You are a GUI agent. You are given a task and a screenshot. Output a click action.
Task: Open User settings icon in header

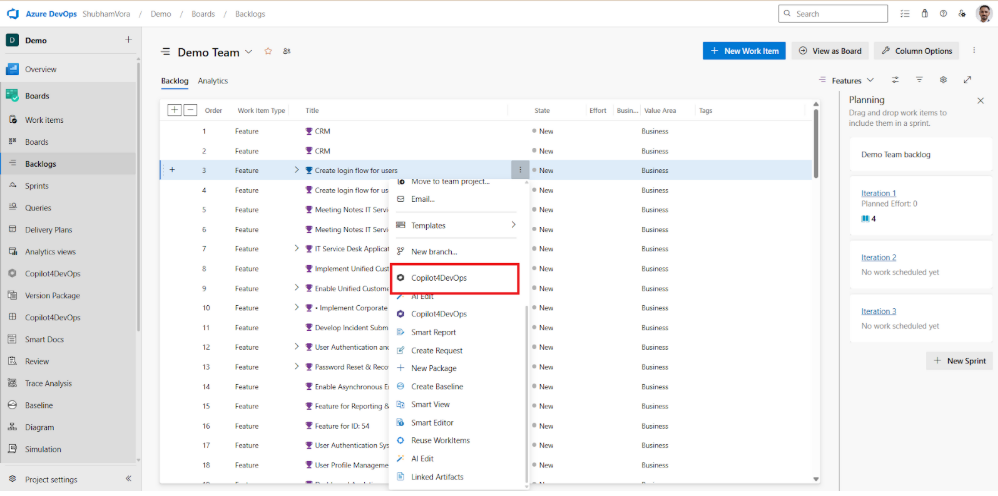[x=962, y=13]
